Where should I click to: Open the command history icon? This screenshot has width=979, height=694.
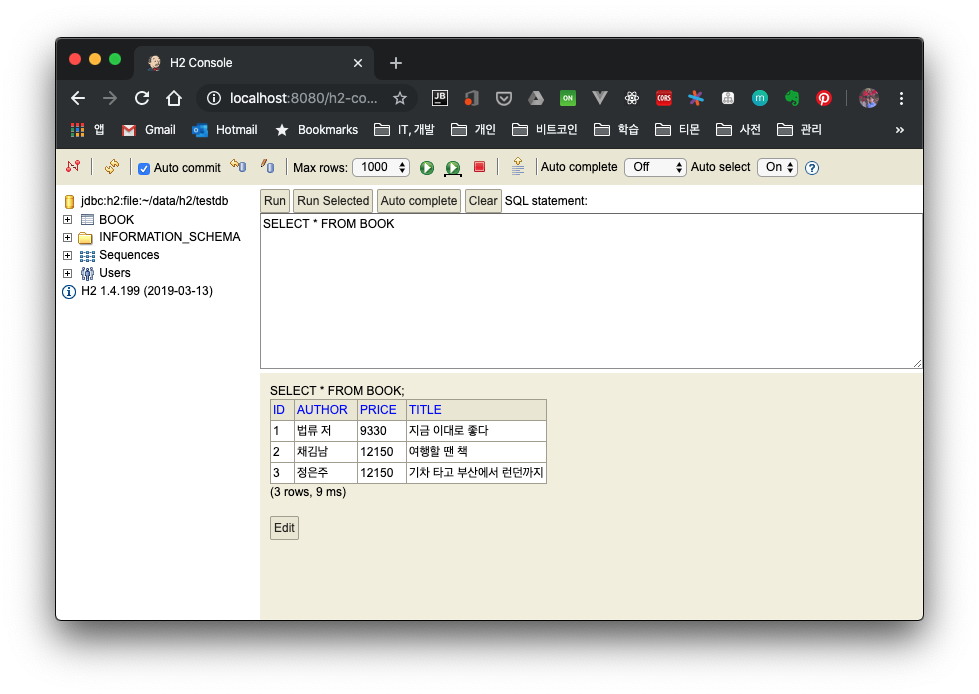[x=517, y=167]
